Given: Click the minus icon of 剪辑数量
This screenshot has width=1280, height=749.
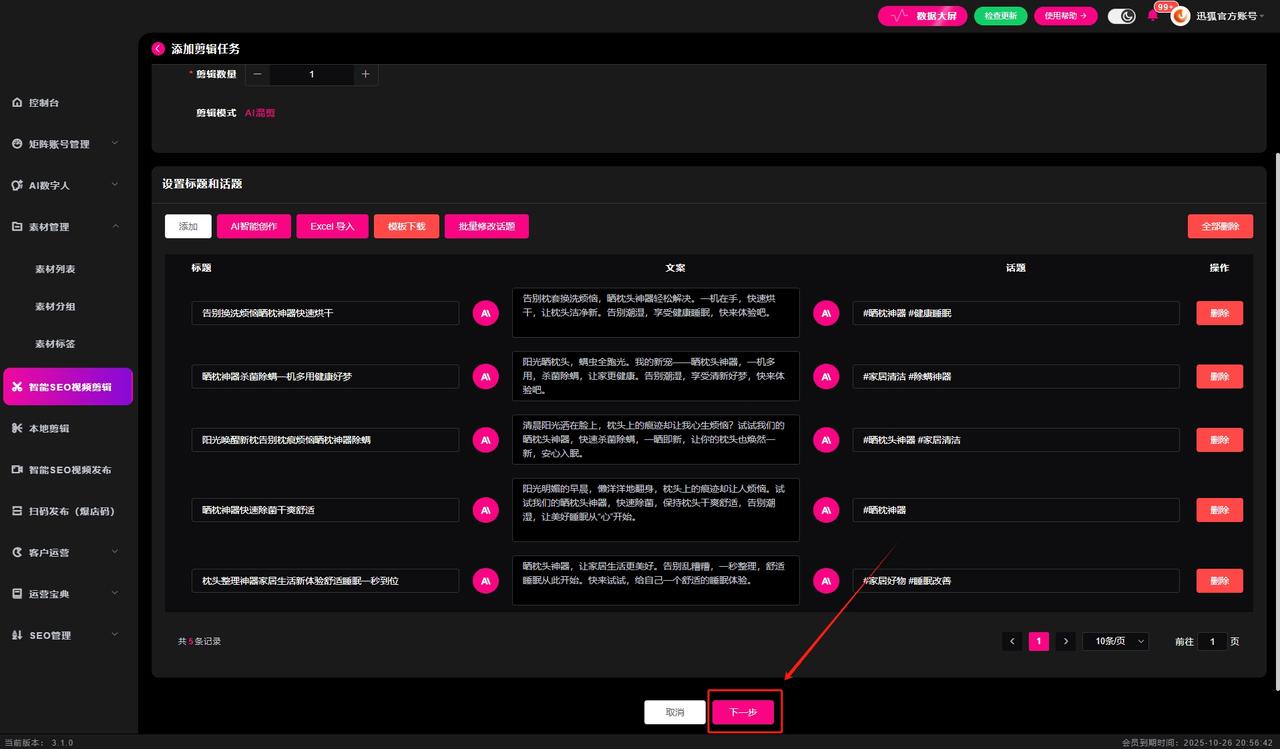Looking at the screenshot, I should 257,74.
